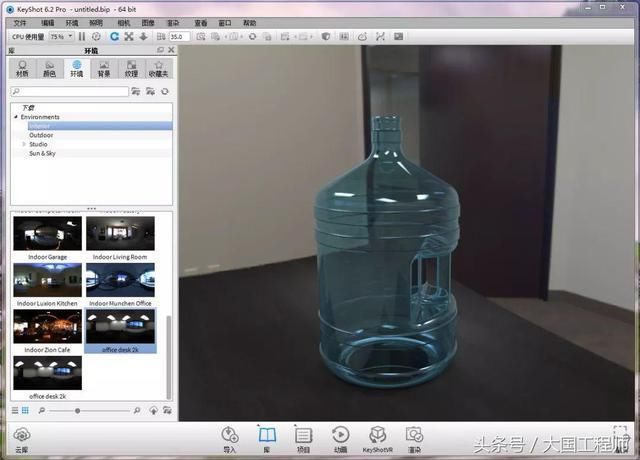Open the Project (项目) panel icon
Image resolution: width=640 pixels, height=460 pixels.
click(x=304, y=437)
